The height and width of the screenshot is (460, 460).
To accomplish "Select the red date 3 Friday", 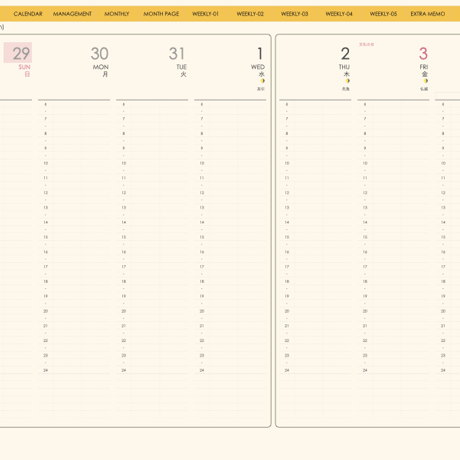I will point(423,53).
